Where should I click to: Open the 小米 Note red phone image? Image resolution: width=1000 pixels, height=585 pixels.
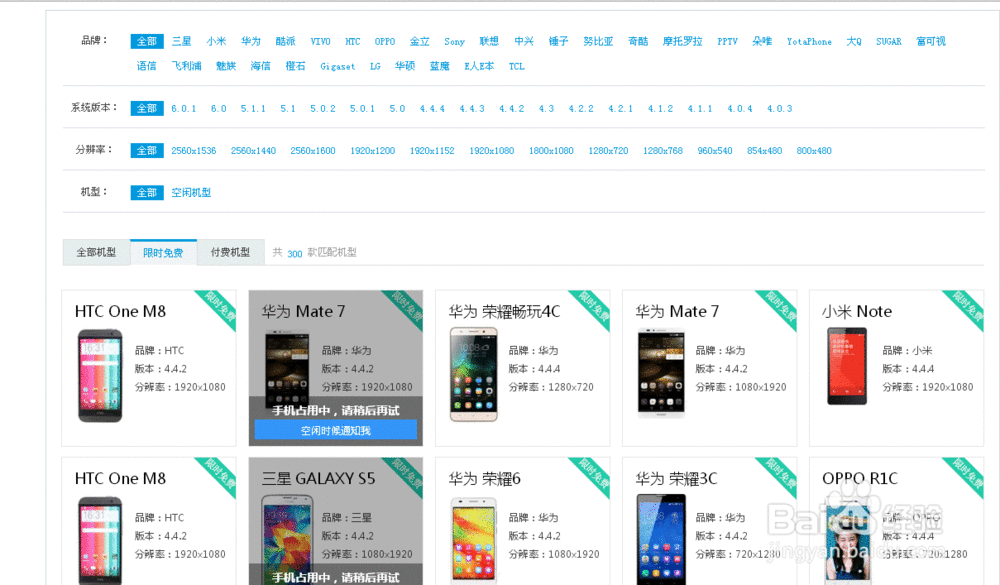pyautogui.click(x=847, y=366)
